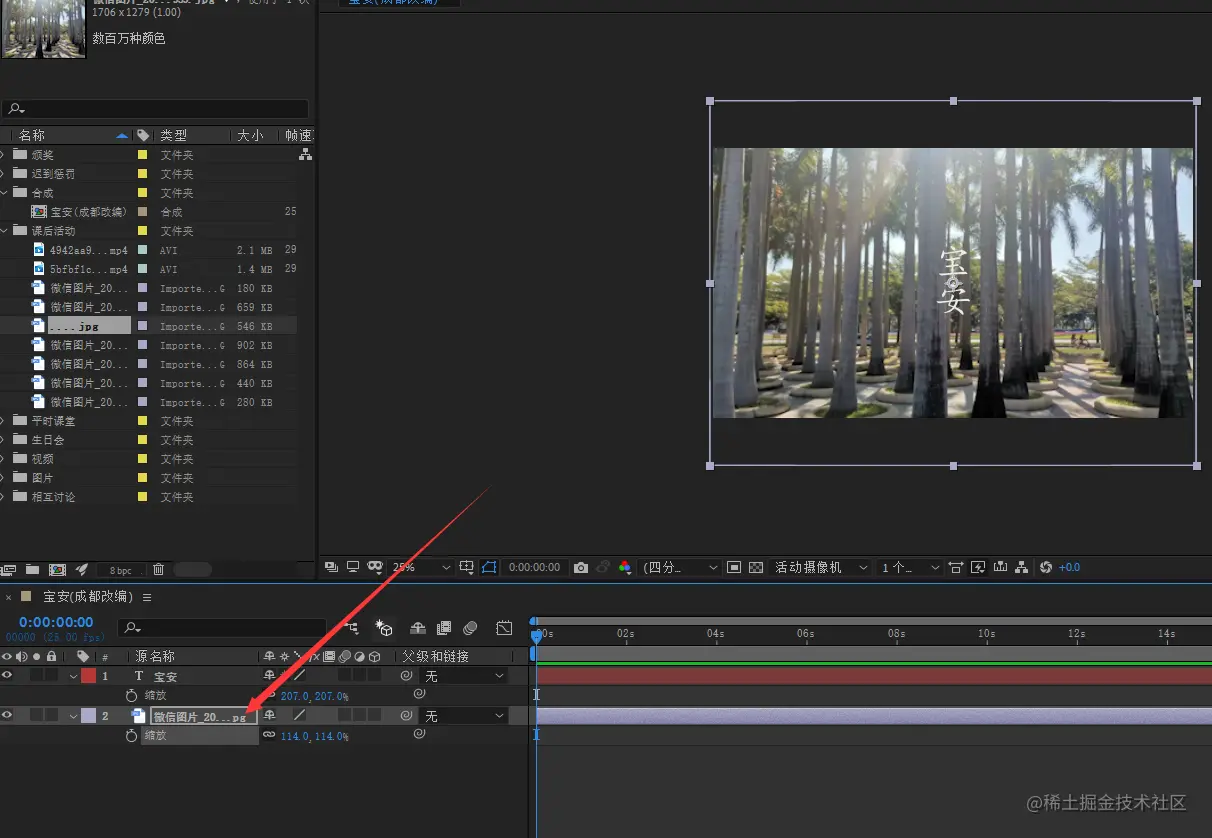Open parent dropdown 无 for layer 2
Viewport: 1212px width, 838px height.
point(464,717)
